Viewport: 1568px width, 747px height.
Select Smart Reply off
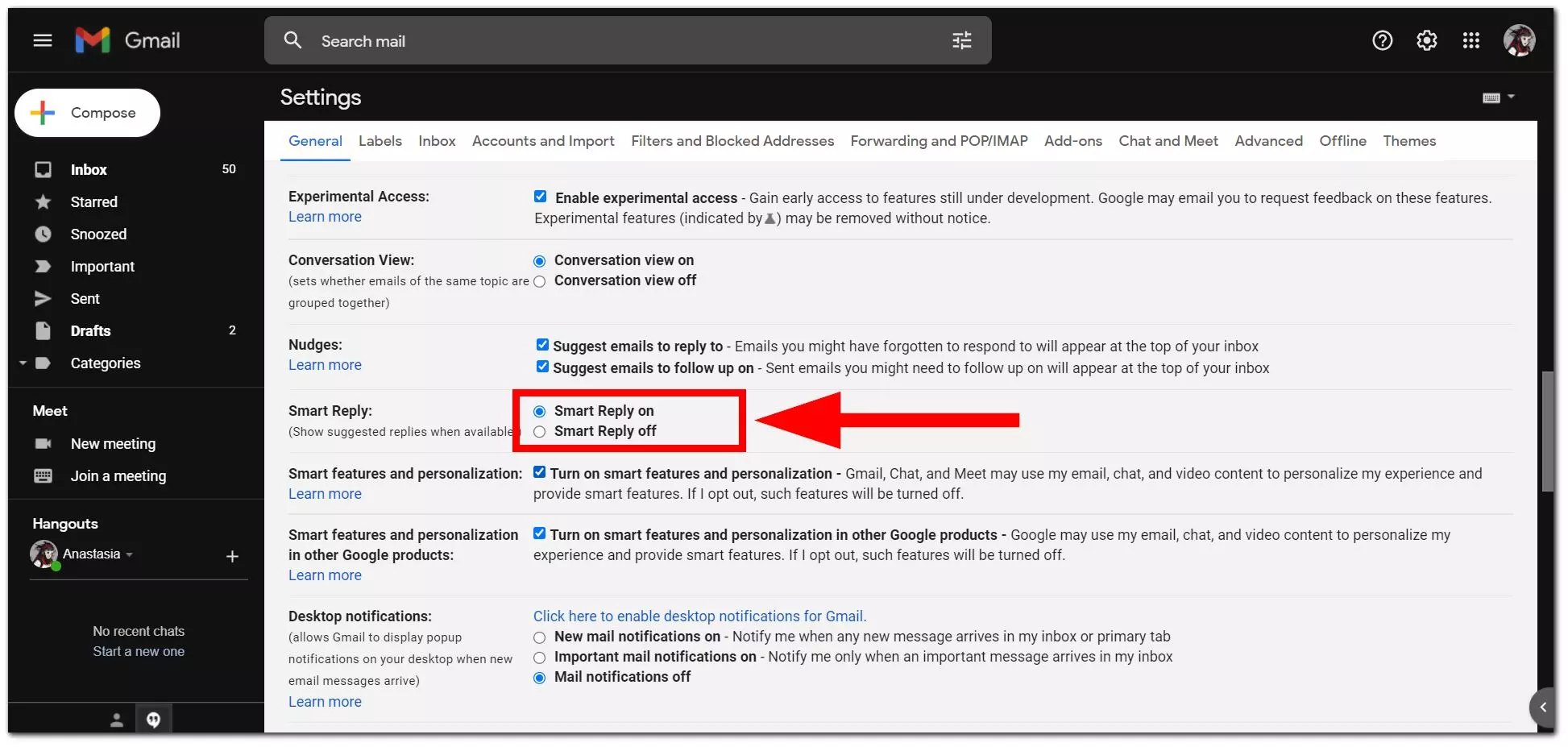point(540,432)
